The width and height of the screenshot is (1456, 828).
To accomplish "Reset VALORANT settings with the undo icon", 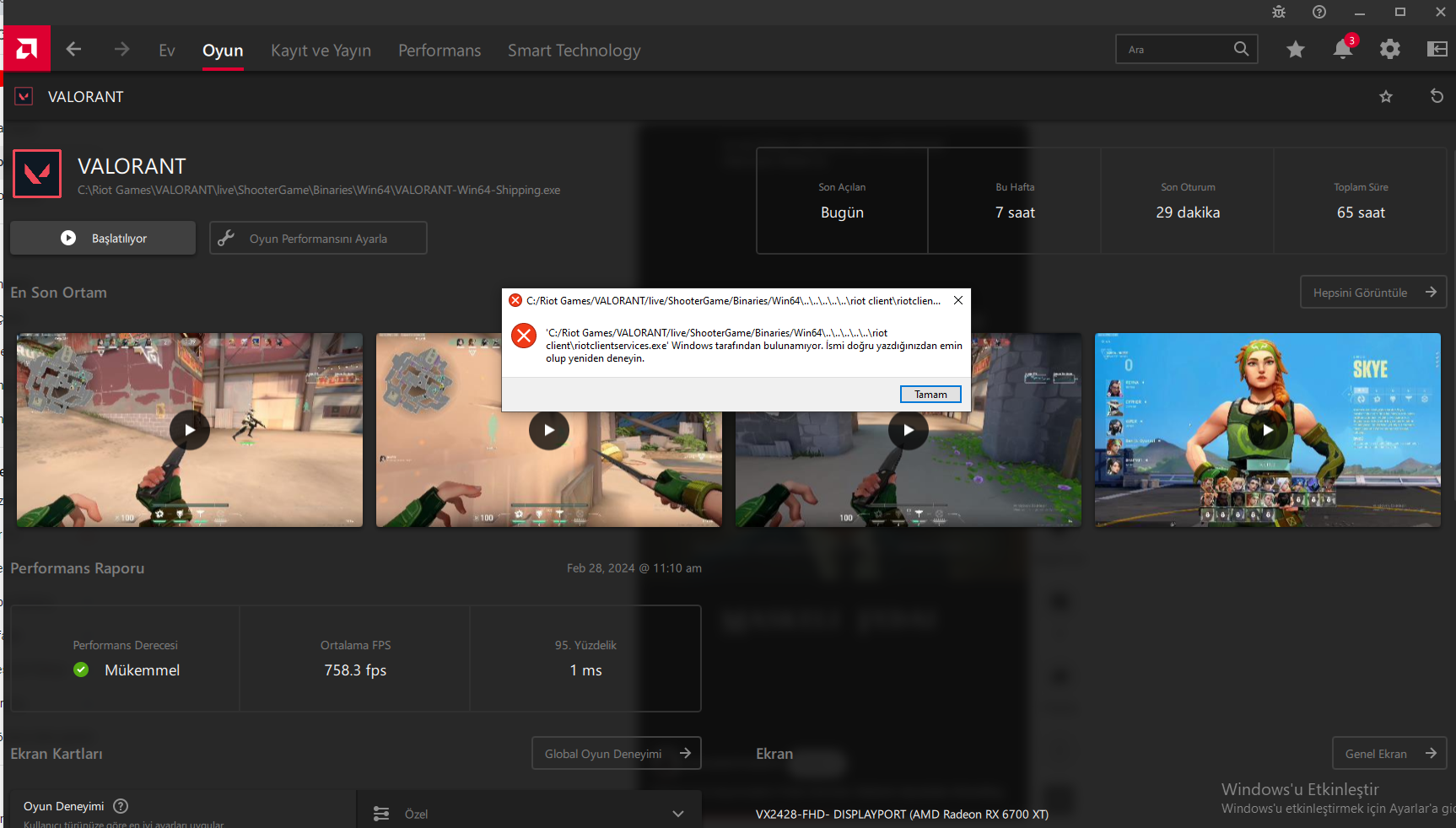I will click(1437, 96).
